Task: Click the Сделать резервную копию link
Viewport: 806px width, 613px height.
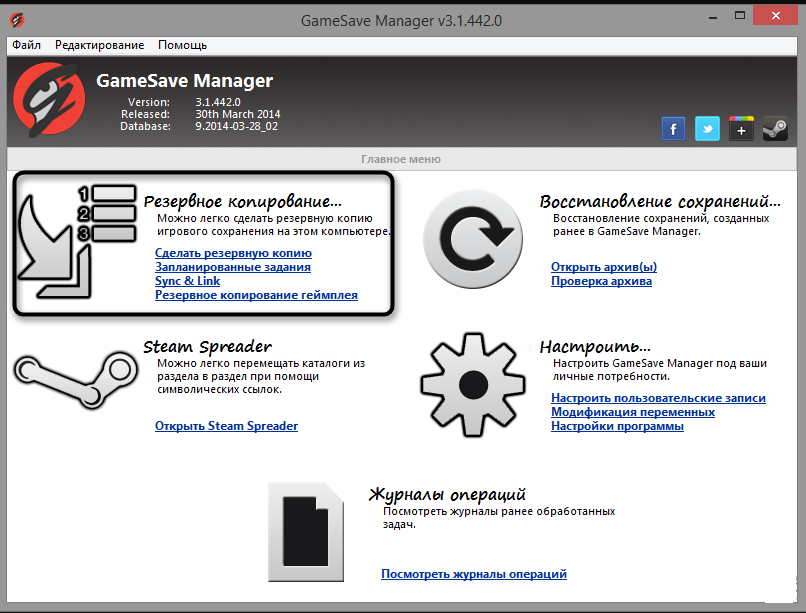Action: (x=233, y=253)
